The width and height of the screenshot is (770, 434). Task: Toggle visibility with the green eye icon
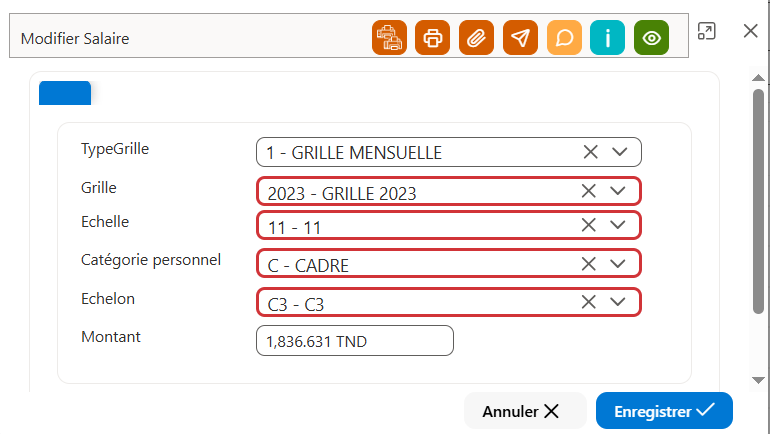(652, 38)
